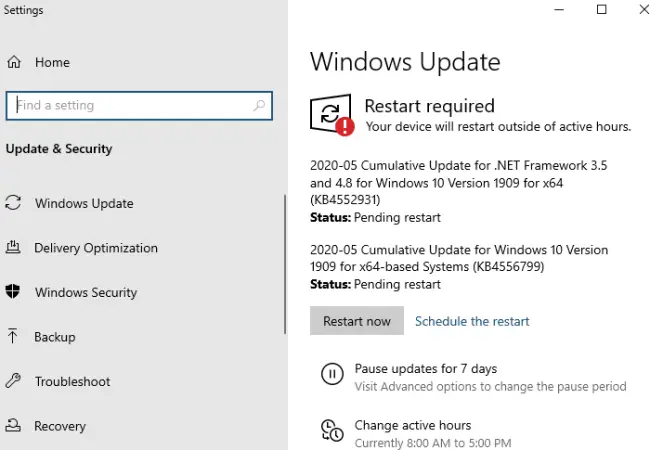The image size is (650, 450).
Task: Click the Windows Update page heading
Action: coord(405,62)
